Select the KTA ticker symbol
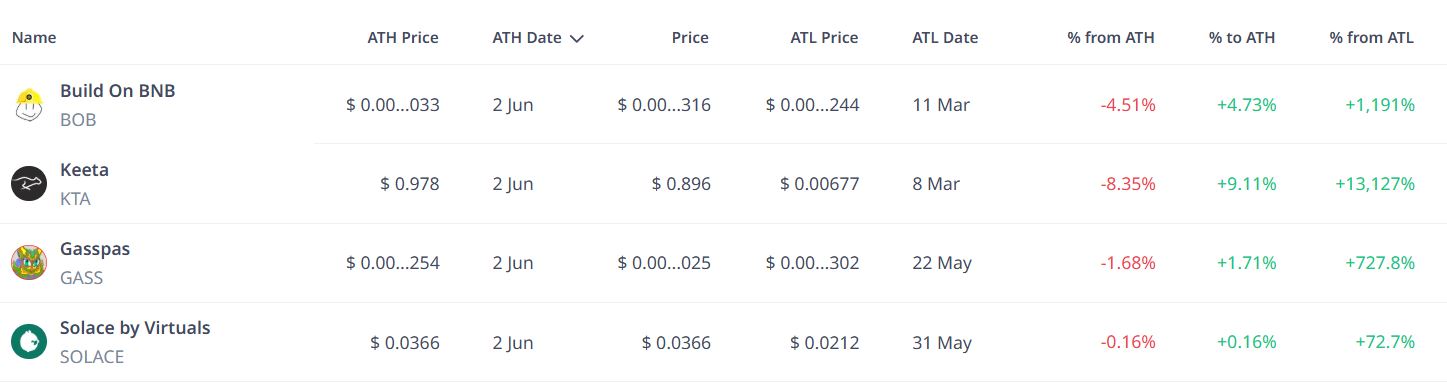The height and width of the screenshot is (385, 1447). point(75,199)
